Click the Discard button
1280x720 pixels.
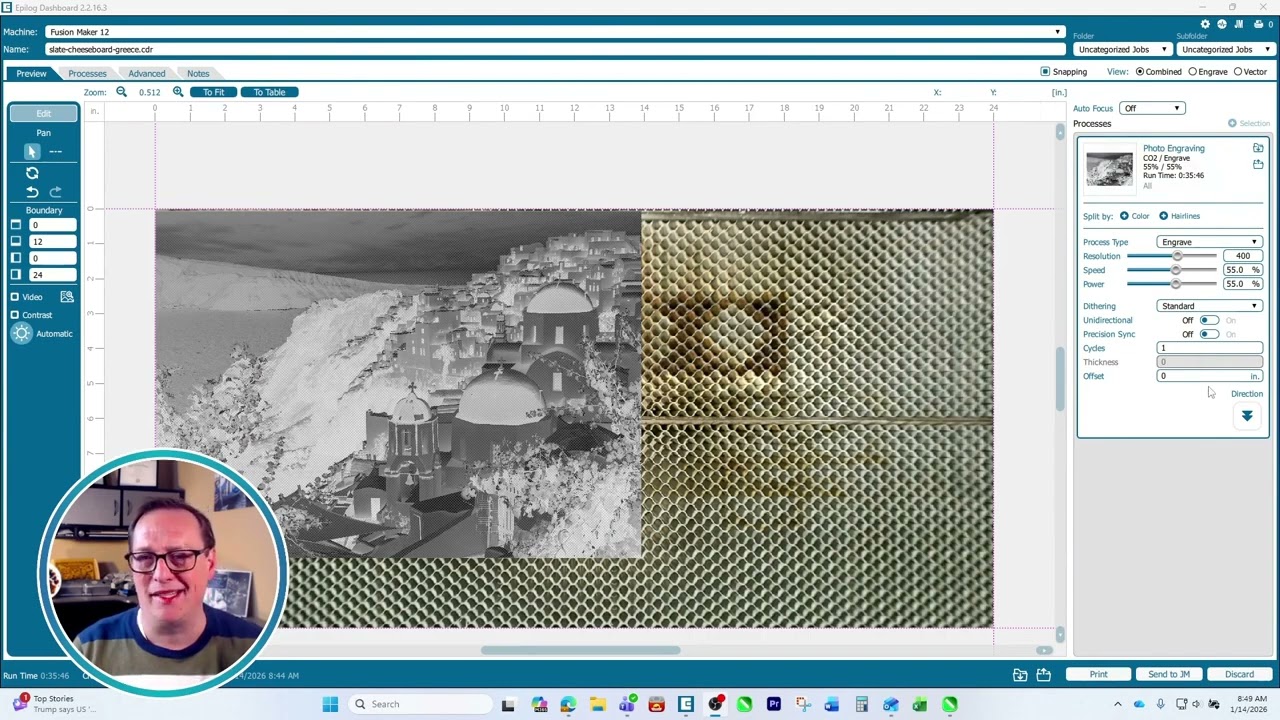pos(1239,675)
